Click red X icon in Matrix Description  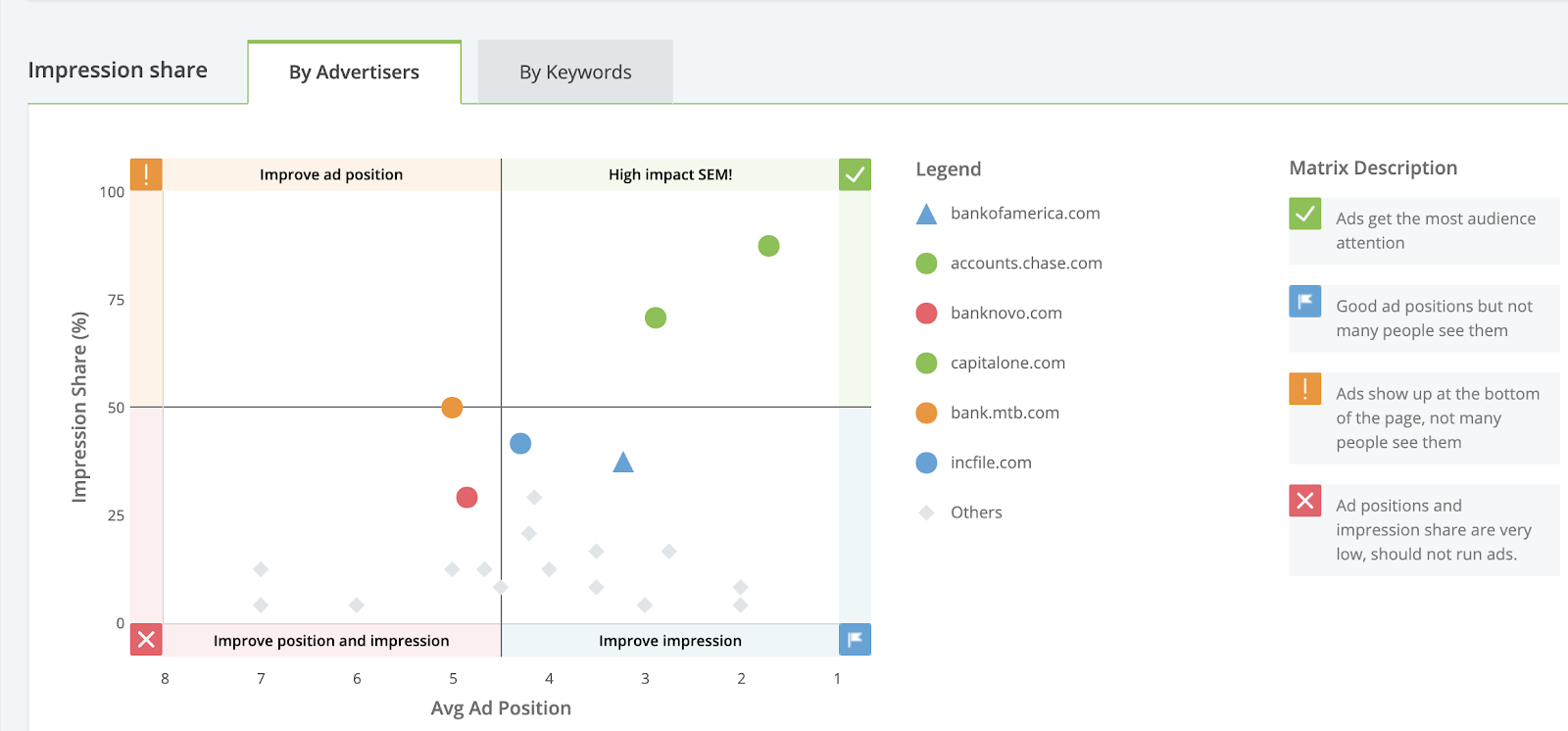(1304, 501)
